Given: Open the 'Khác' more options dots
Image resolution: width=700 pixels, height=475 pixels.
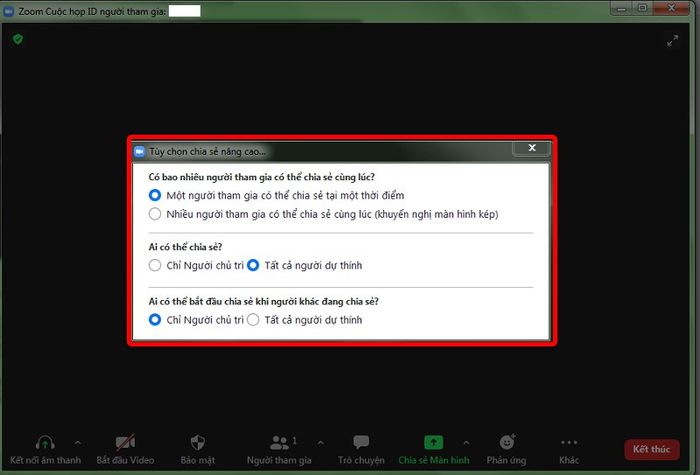Looking at the screenshot, I should coord(569,442).
